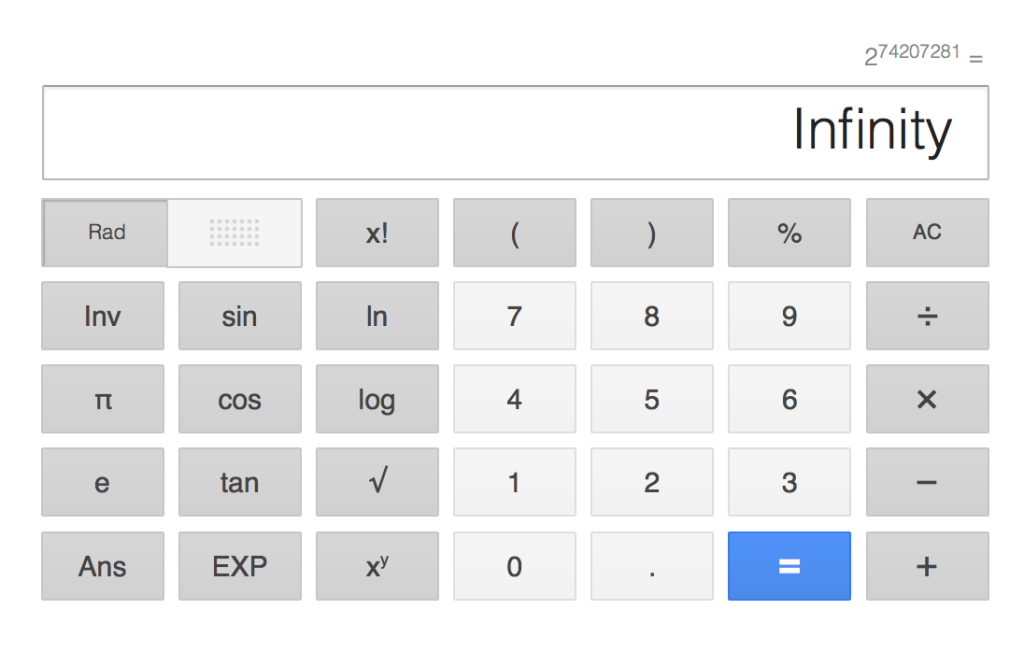1024x652 pixels.
Task: Insert an opening parenthesis
Action: pyautogui.click(x=515, y=233)
